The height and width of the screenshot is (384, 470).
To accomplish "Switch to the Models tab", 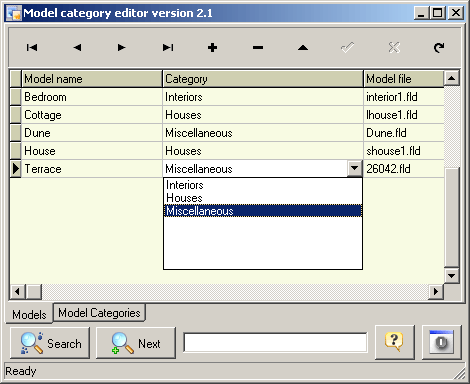I will 29,314.
